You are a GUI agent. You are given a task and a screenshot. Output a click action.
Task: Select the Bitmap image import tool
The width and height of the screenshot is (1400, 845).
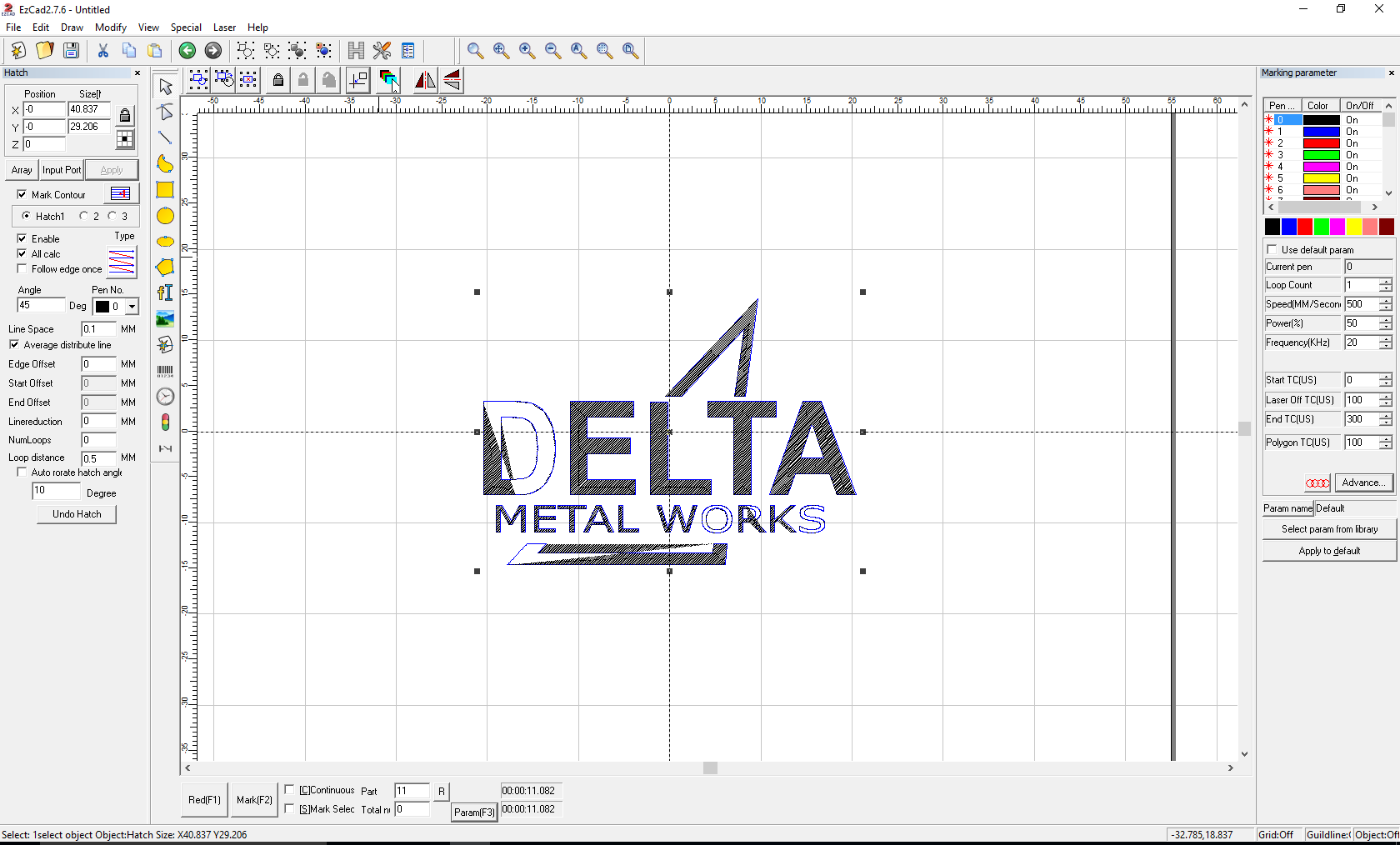click(x=166, y=319)
